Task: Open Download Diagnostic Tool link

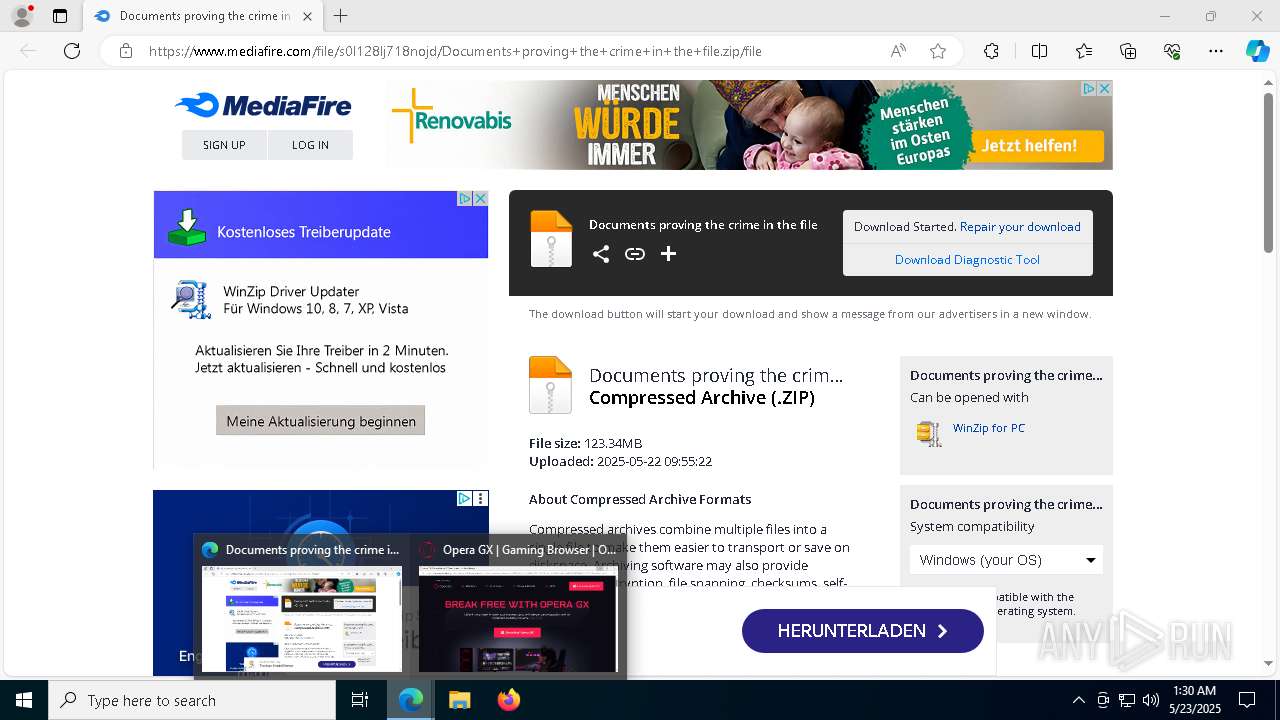Action: (x=967, y=260)
